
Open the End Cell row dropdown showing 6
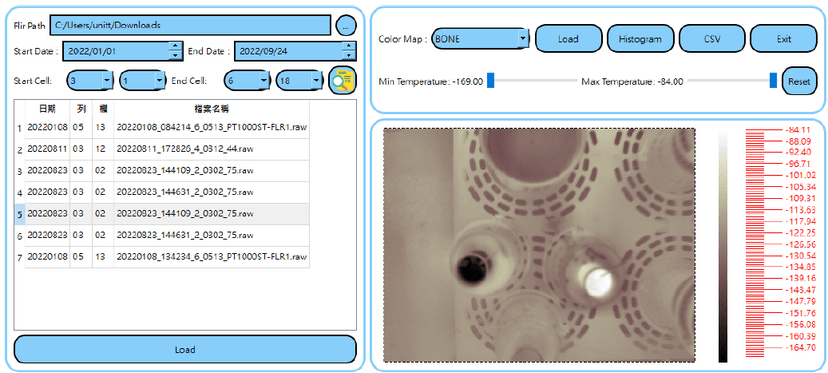tap(247, 81)
